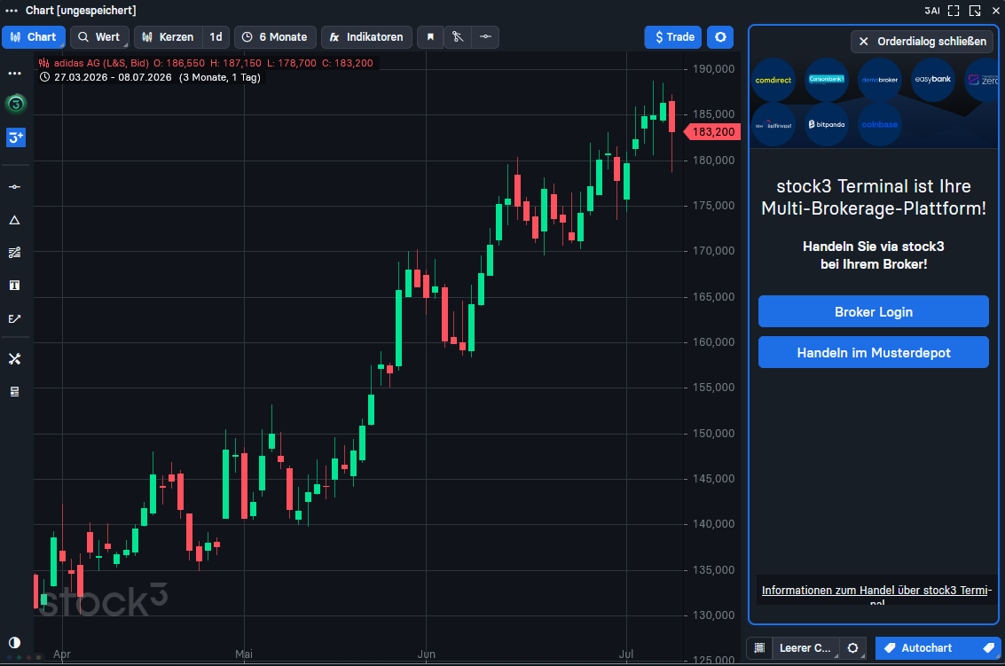1005x666 pixels.
Task: Click the Broker Login button
Action: tap(873, 312)
